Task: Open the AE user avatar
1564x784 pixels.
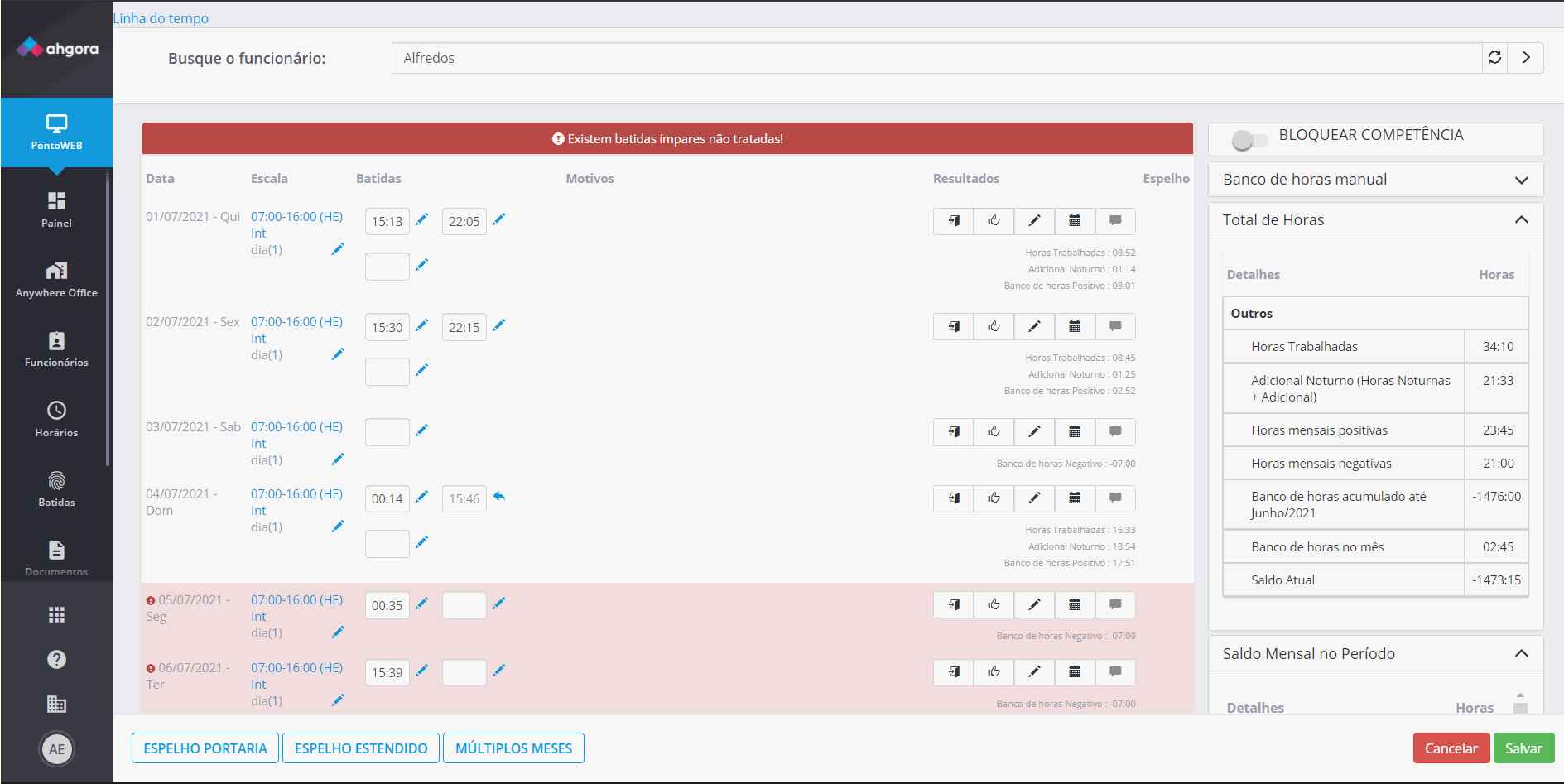Action: (56, 749)
